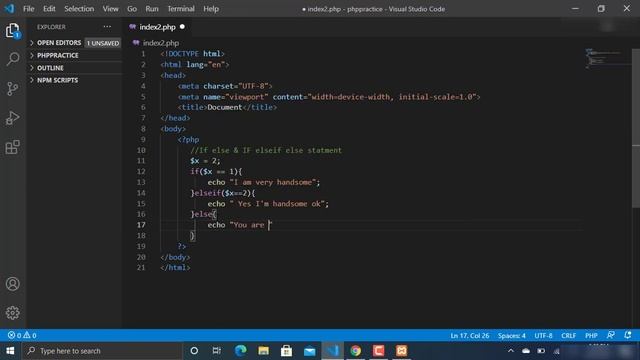Viewport: 640px width, 360px height.
Task: Open Microsoft Store from taskbar
Action: pos(287,351)
